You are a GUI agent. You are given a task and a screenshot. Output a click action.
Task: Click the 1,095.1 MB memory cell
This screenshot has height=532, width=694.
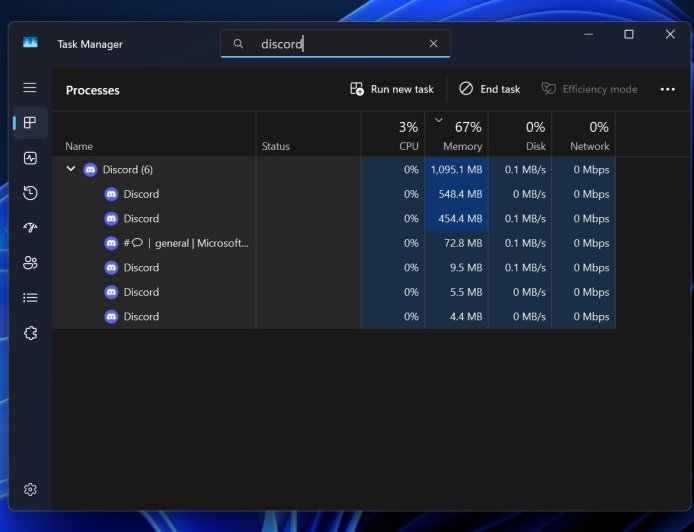point(456,170)
